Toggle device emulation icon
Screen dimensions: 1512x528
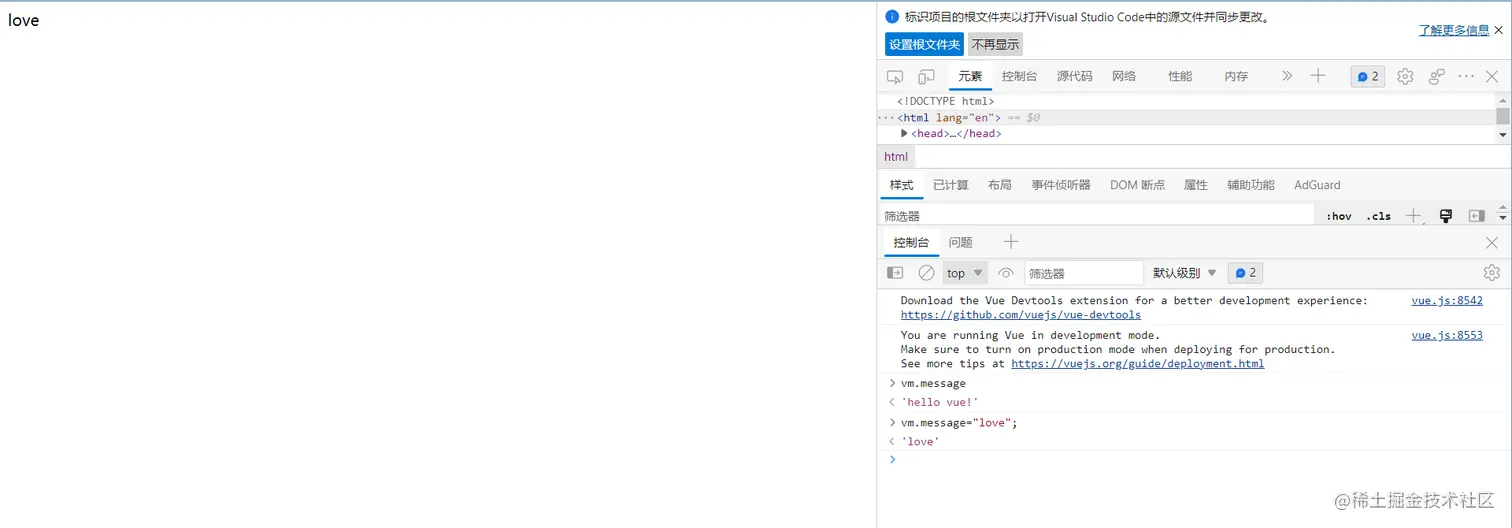tap(927, 76)
